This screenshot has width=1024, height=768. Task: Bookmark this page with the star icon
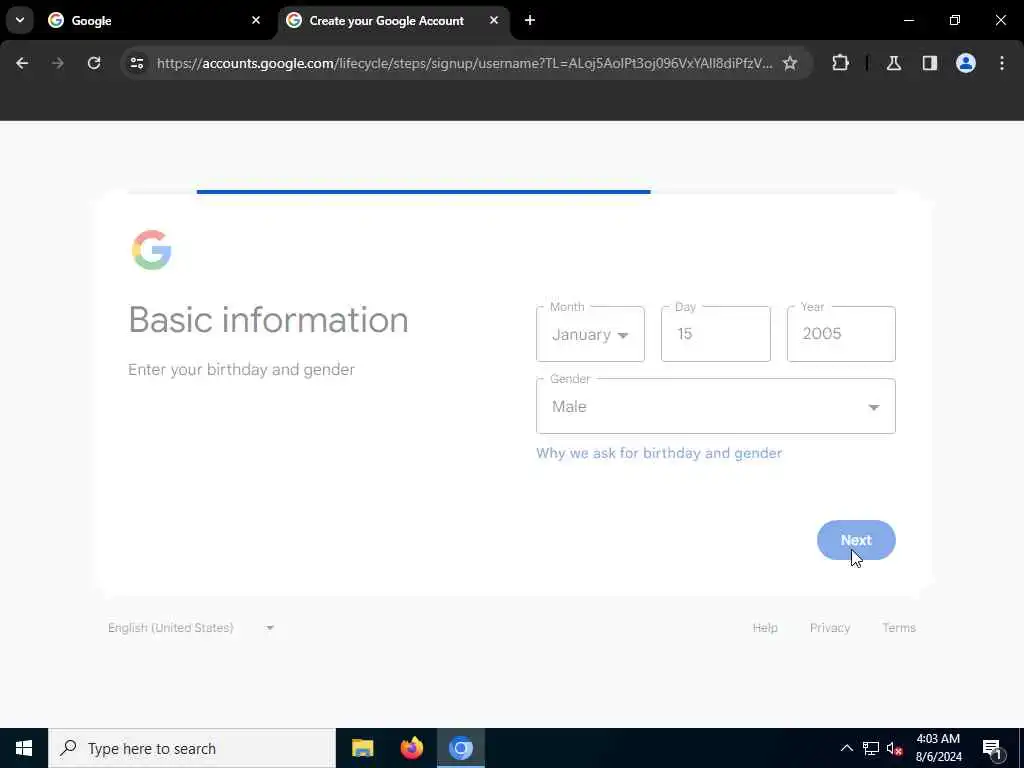790,63
